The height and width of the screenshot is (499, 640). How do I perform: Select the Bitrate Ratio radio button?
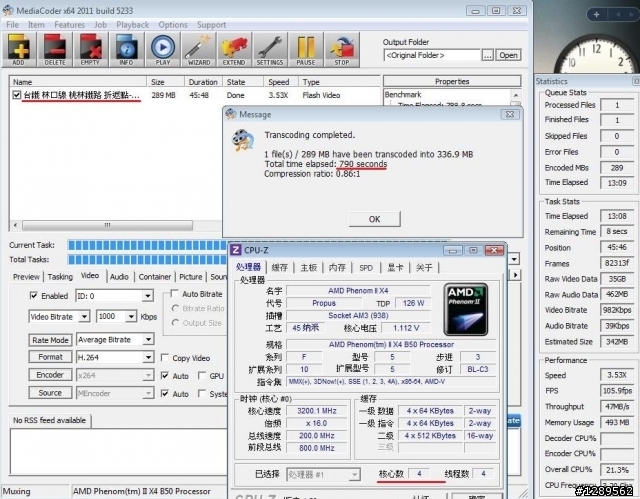click(176, 308)
